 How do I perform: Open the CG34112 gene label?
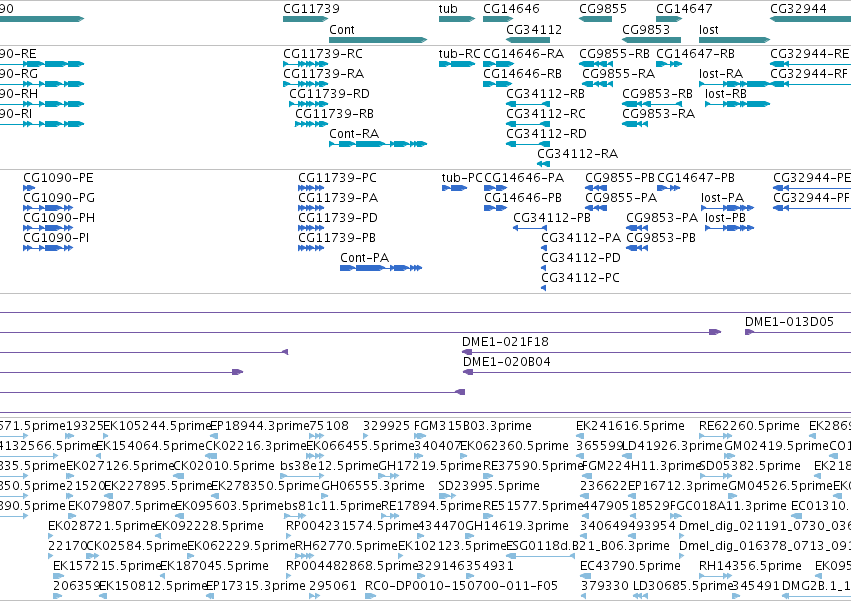[x=534, y=30]
